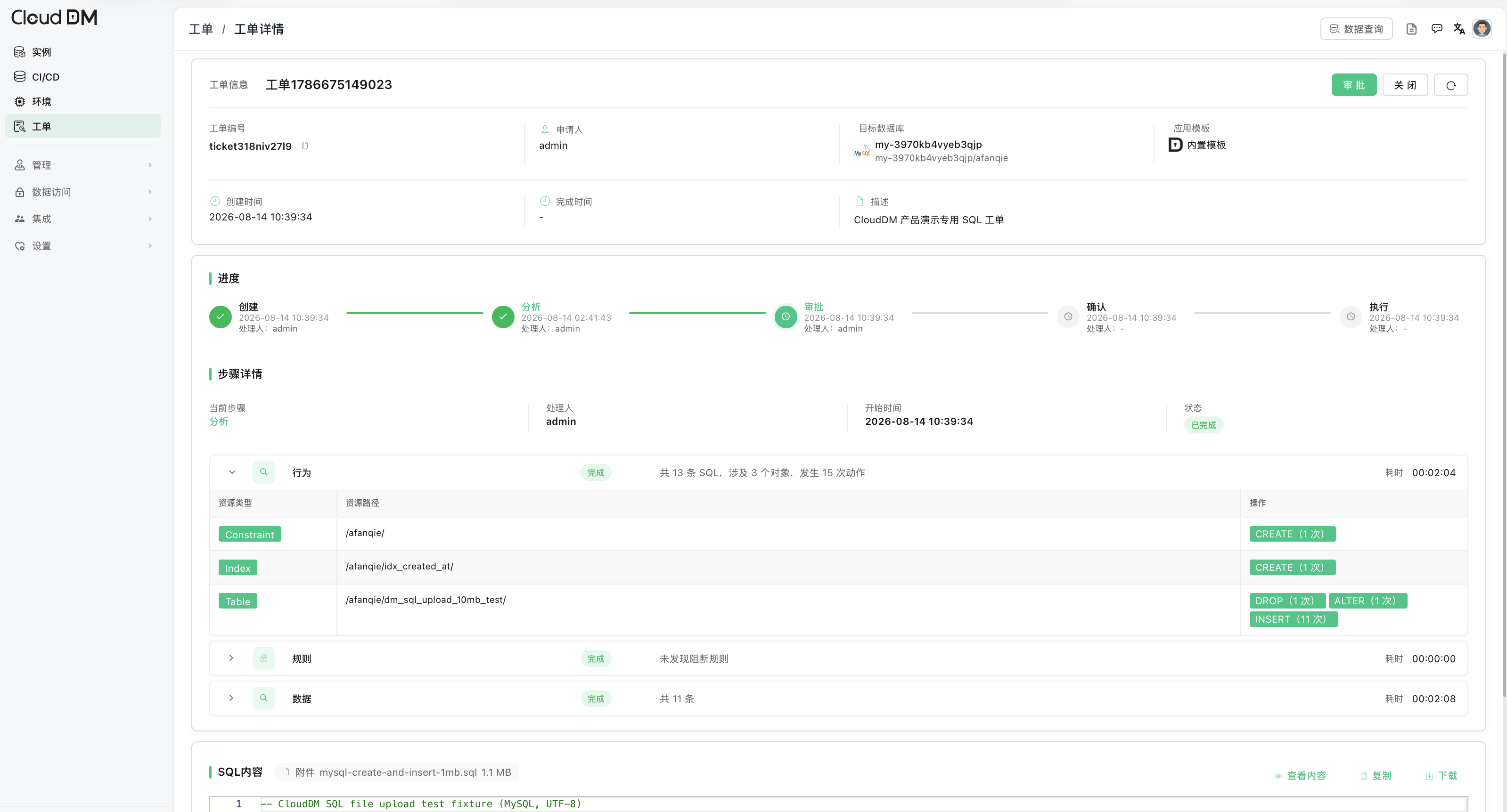Click the DROP (1 次) tag
Screen dimensions: 1507x812
click(1287, 601)
